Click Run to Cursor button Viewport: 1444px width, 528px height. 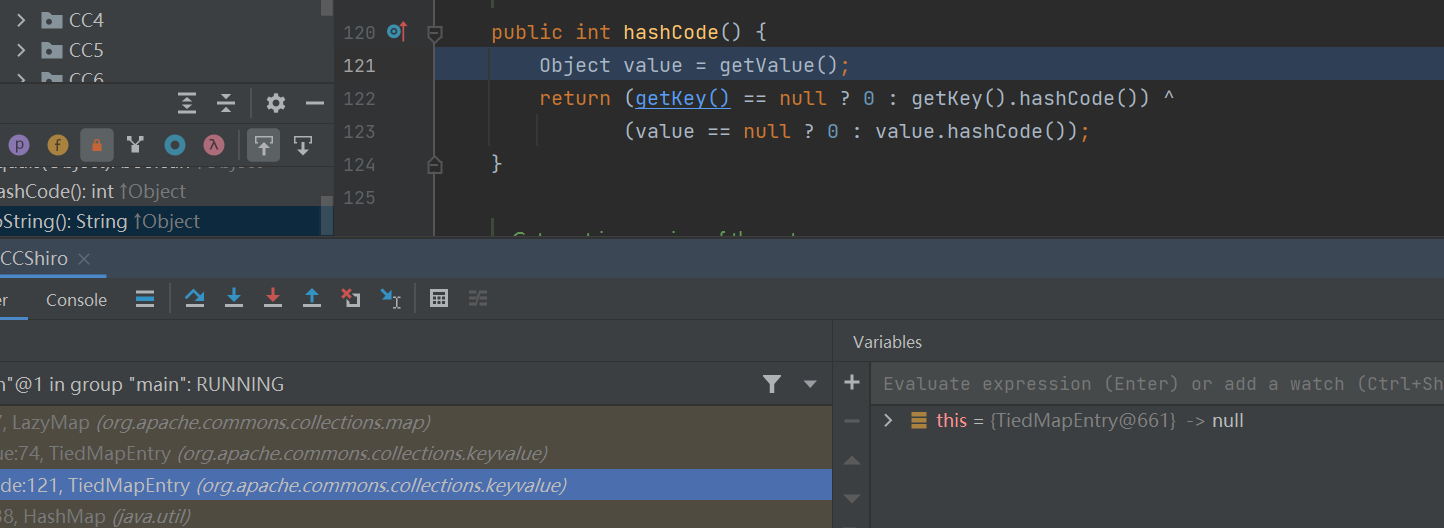coord(390,298)
